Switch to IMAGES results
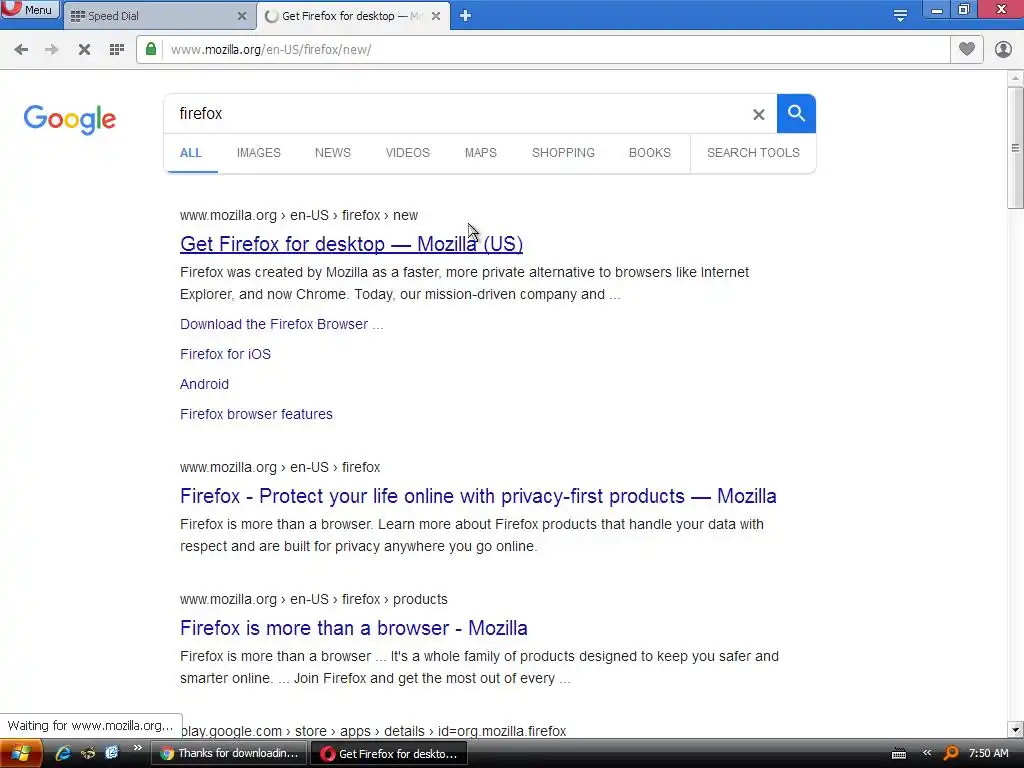1024x768 pixels. (259, 153)
